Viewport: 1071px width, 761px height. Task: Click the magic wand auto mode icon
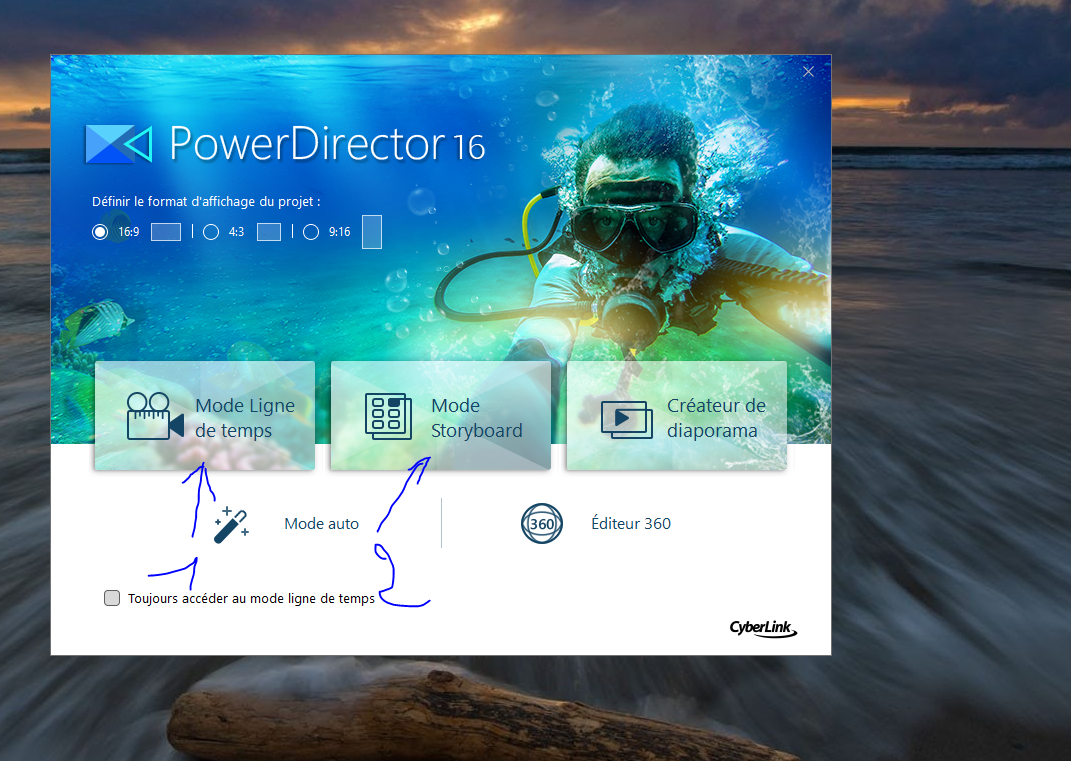(232, 525)
